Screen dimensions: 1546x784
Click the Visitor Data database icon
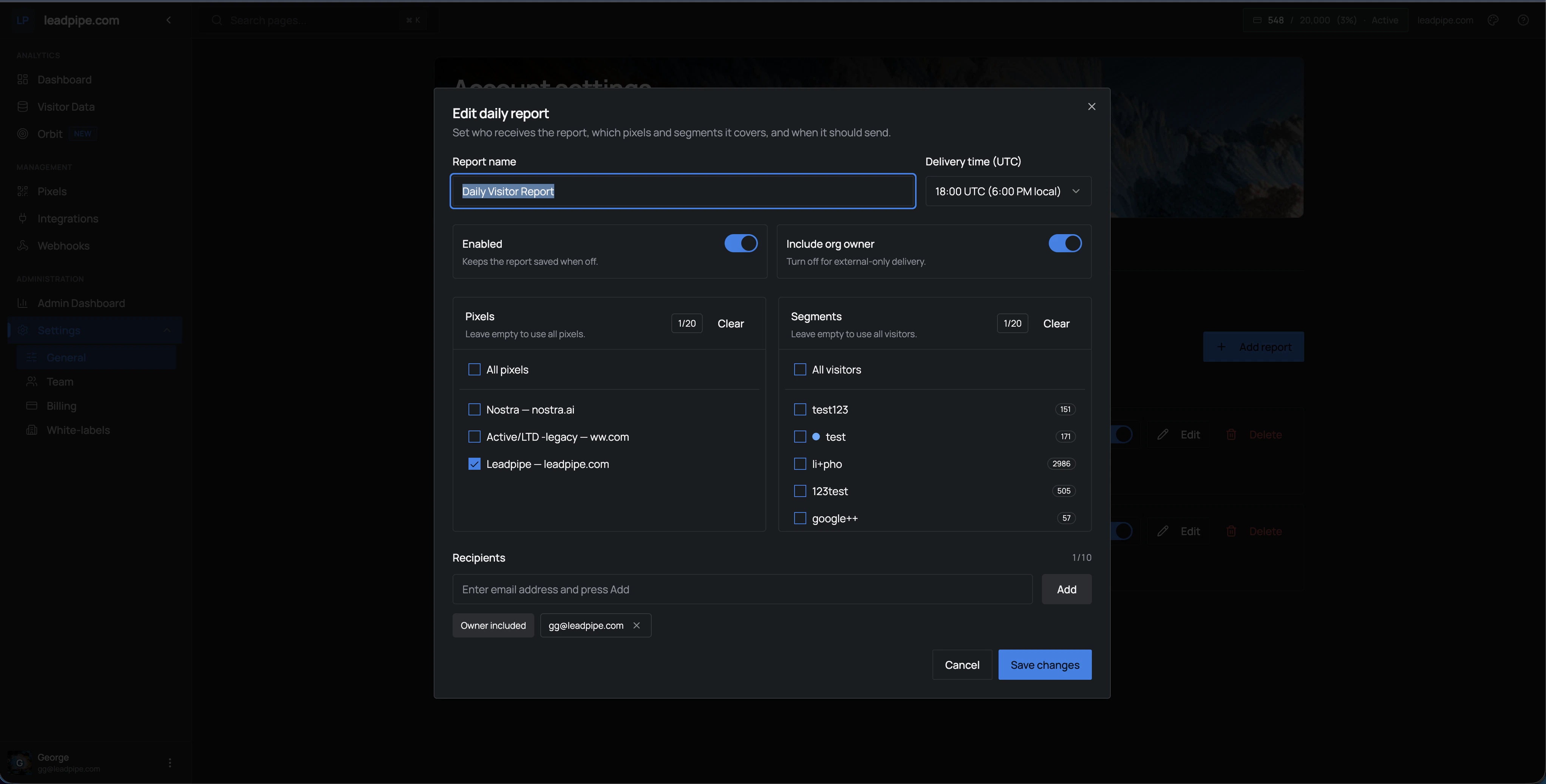23,107
